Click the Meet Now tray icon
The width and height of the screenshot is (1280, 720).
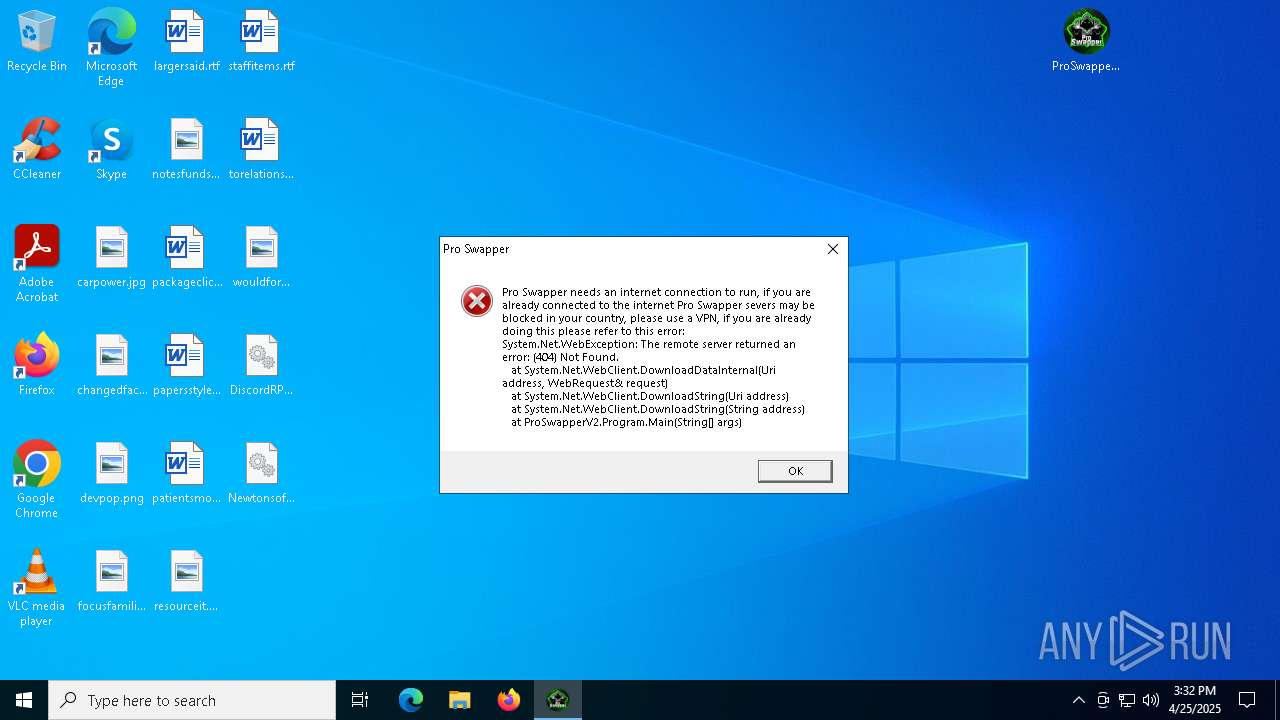1103,700
